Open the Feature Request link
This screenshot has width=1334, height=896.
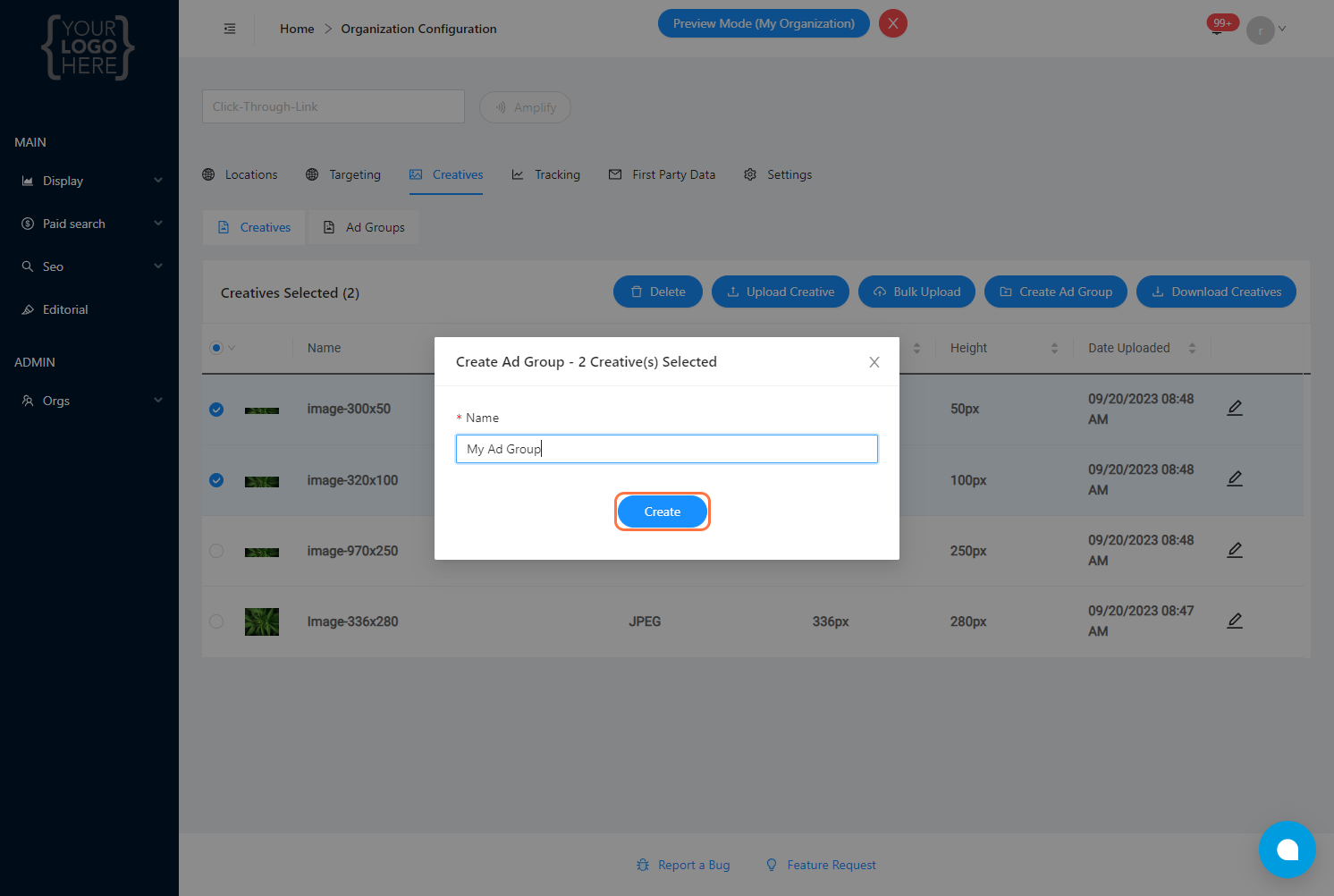point(821,865)
